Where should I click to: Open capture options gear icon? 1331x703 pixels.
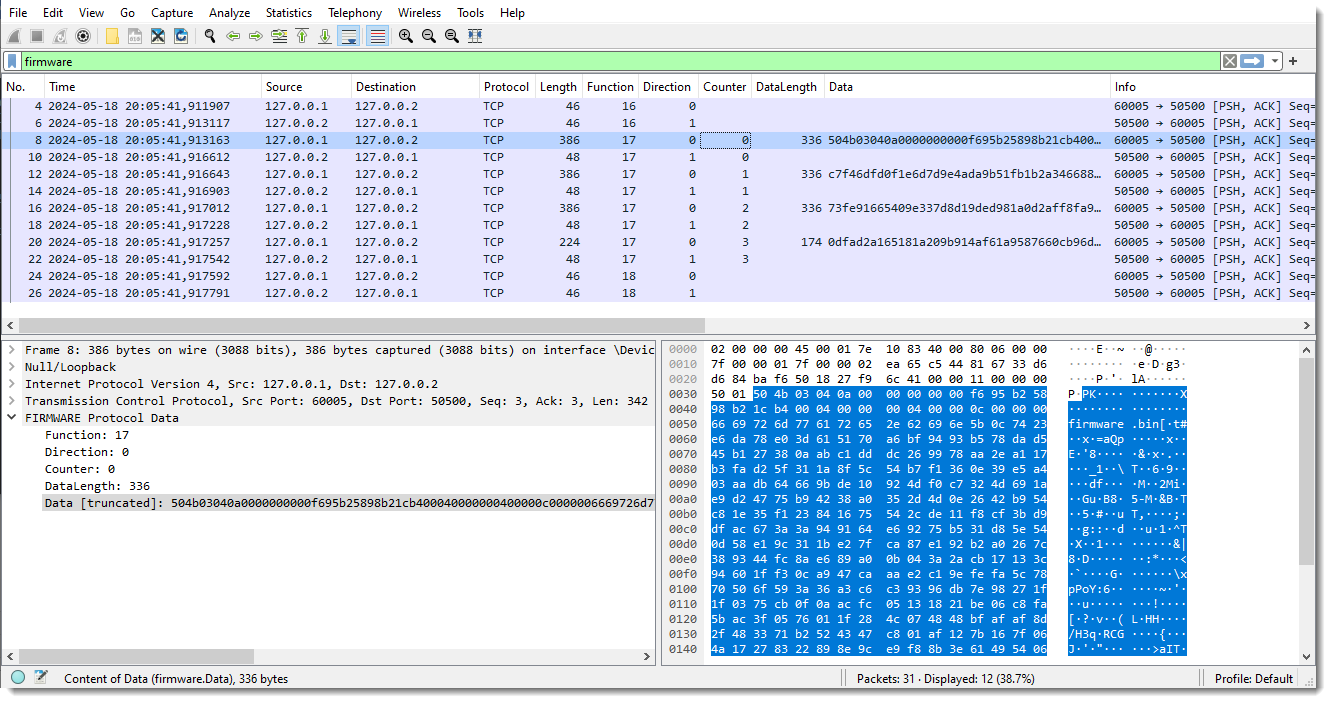point(83,36)
